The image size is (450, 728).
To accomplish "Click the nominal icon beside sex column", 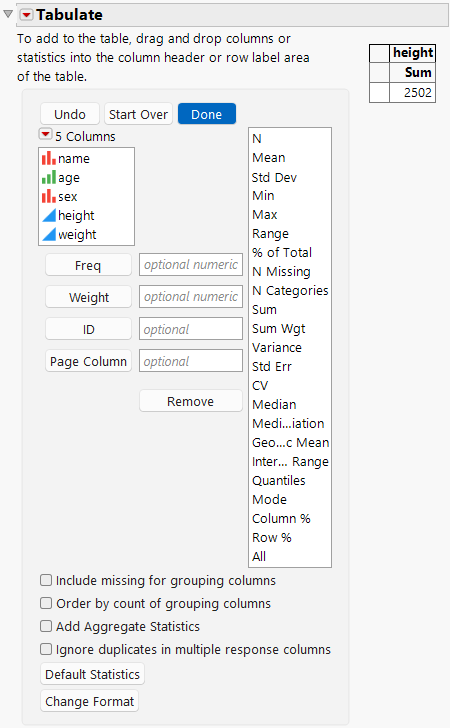I will pos(49,196).
